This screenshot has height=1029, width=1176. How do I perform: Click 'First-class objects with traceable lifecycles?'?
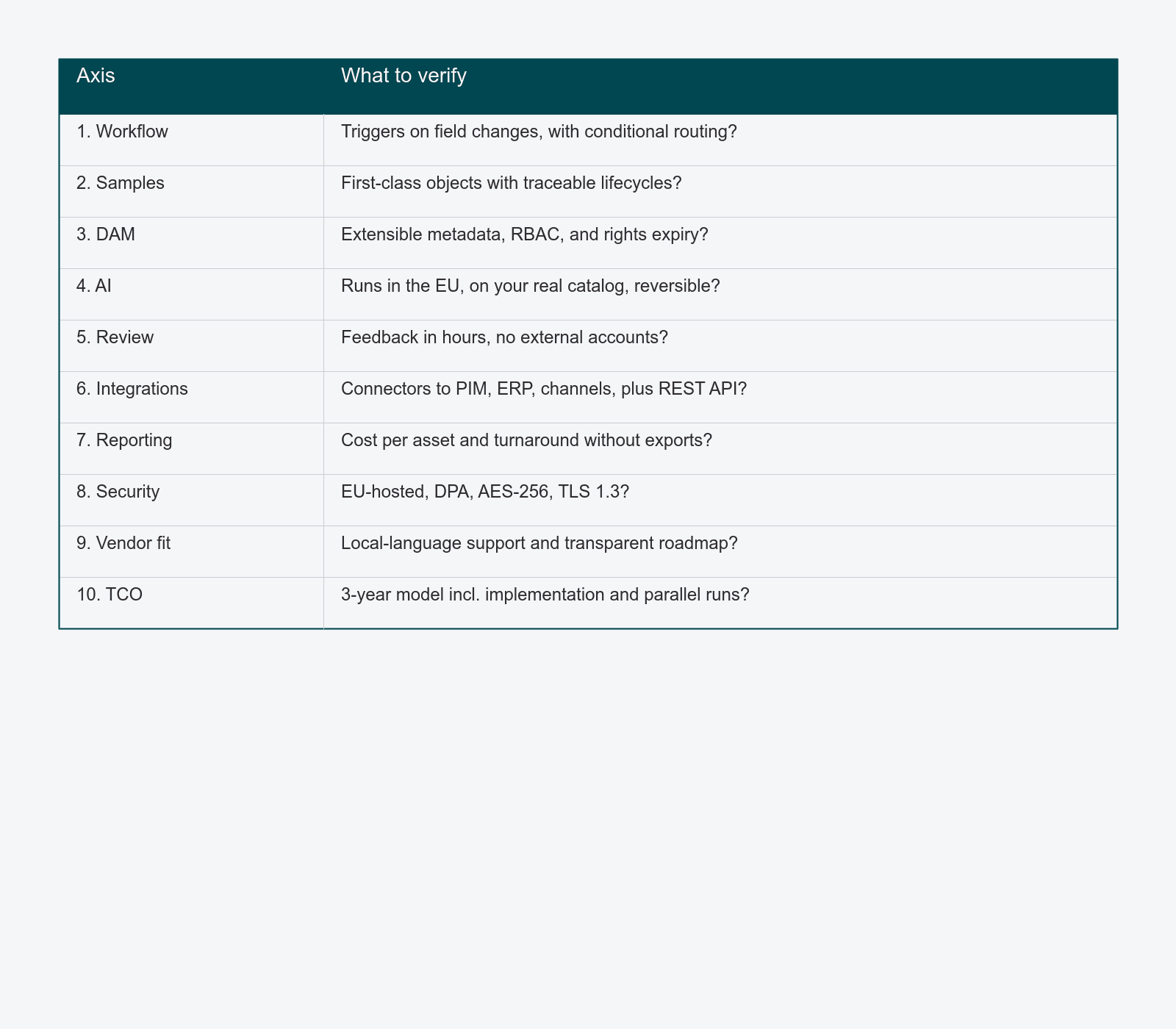pyautogui.click(x=512, y=183)
